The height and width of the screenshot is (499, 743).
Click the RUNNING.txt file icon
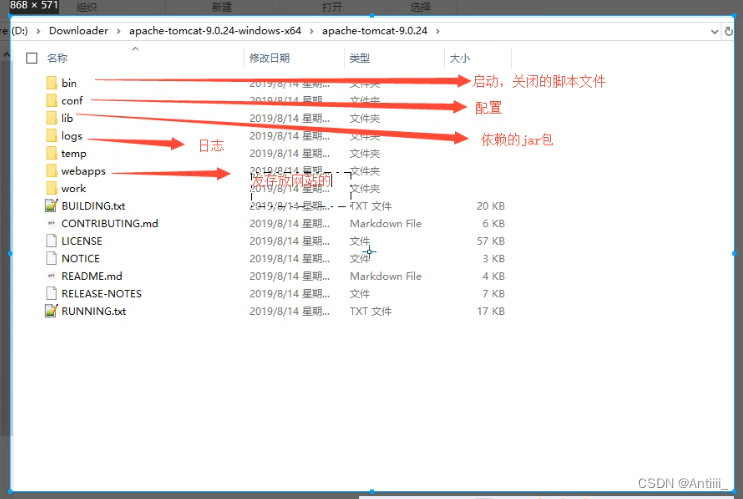[51, 311]
